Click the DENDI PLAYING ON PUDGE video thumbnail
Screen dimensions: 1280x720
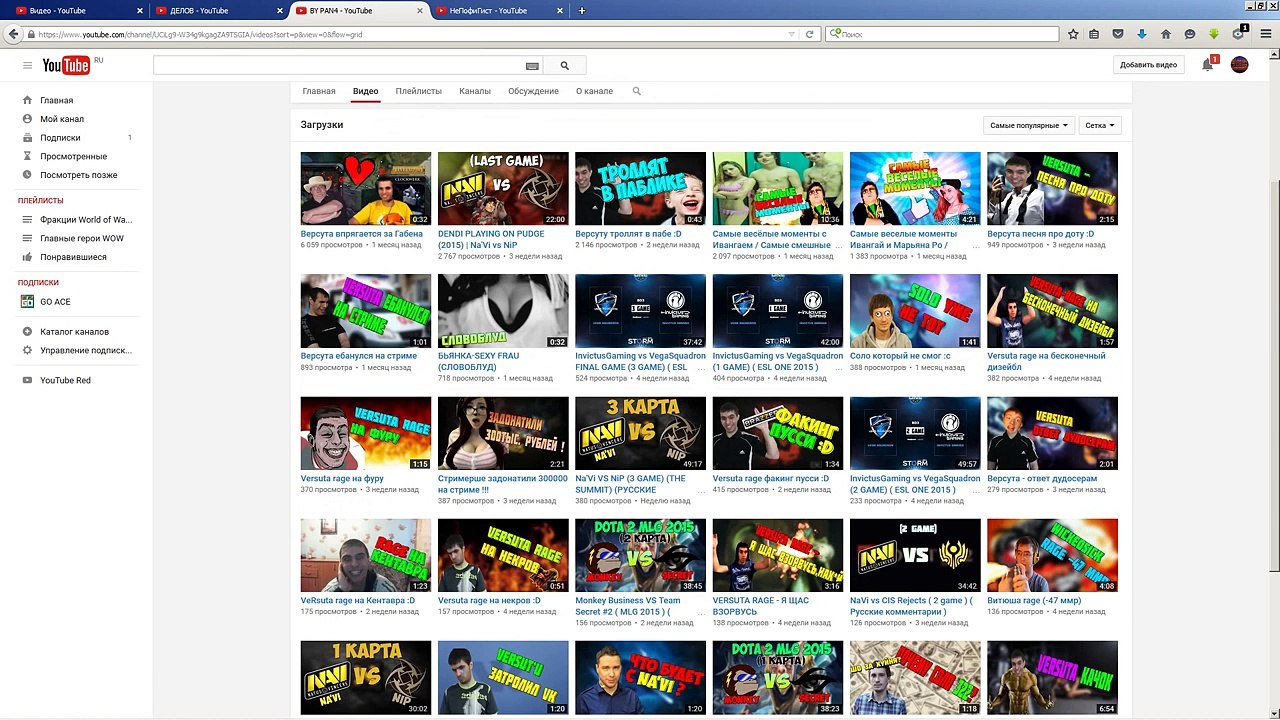pos(503,189)
